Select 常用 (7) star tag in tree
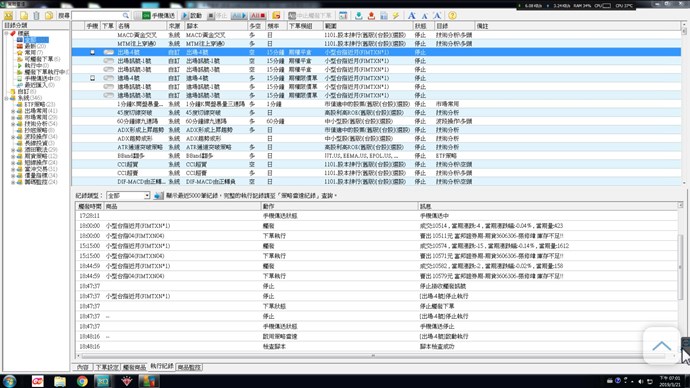This screenshot has width=690, height=388. click(x=33, y=52)
